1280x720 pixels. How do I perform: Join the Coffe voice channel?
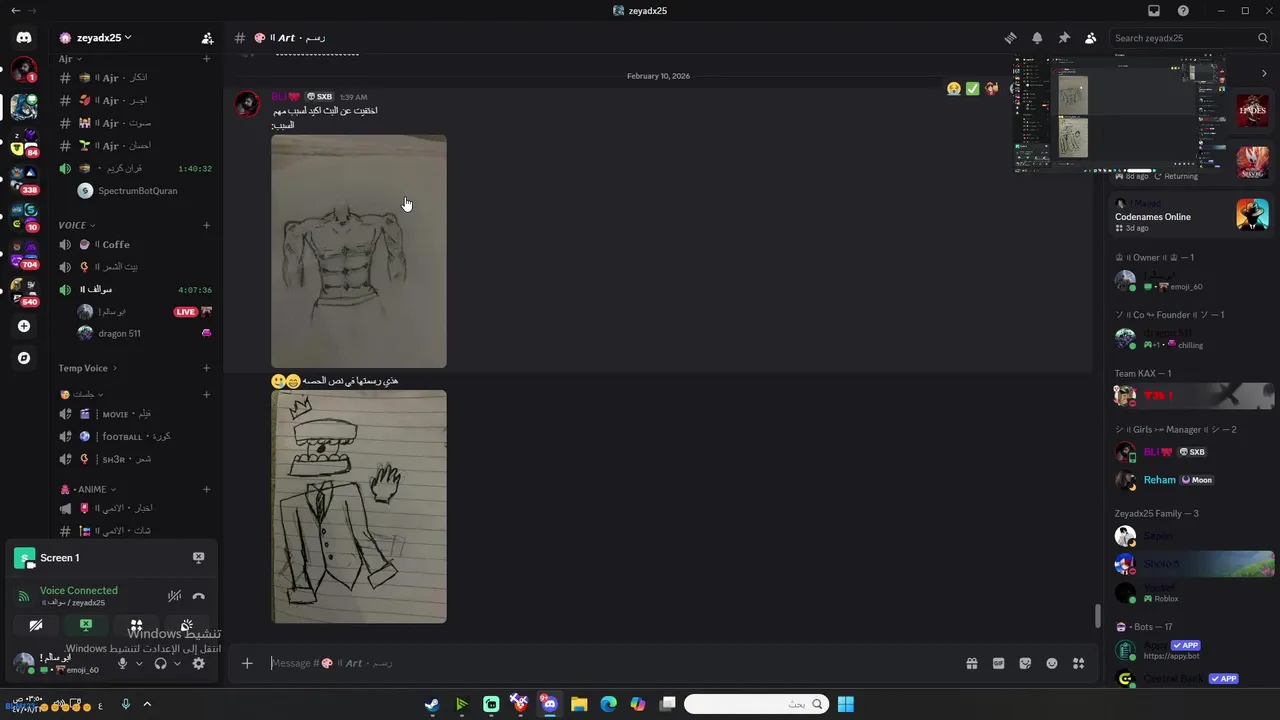pyautogui.click(x=135, y=245)
